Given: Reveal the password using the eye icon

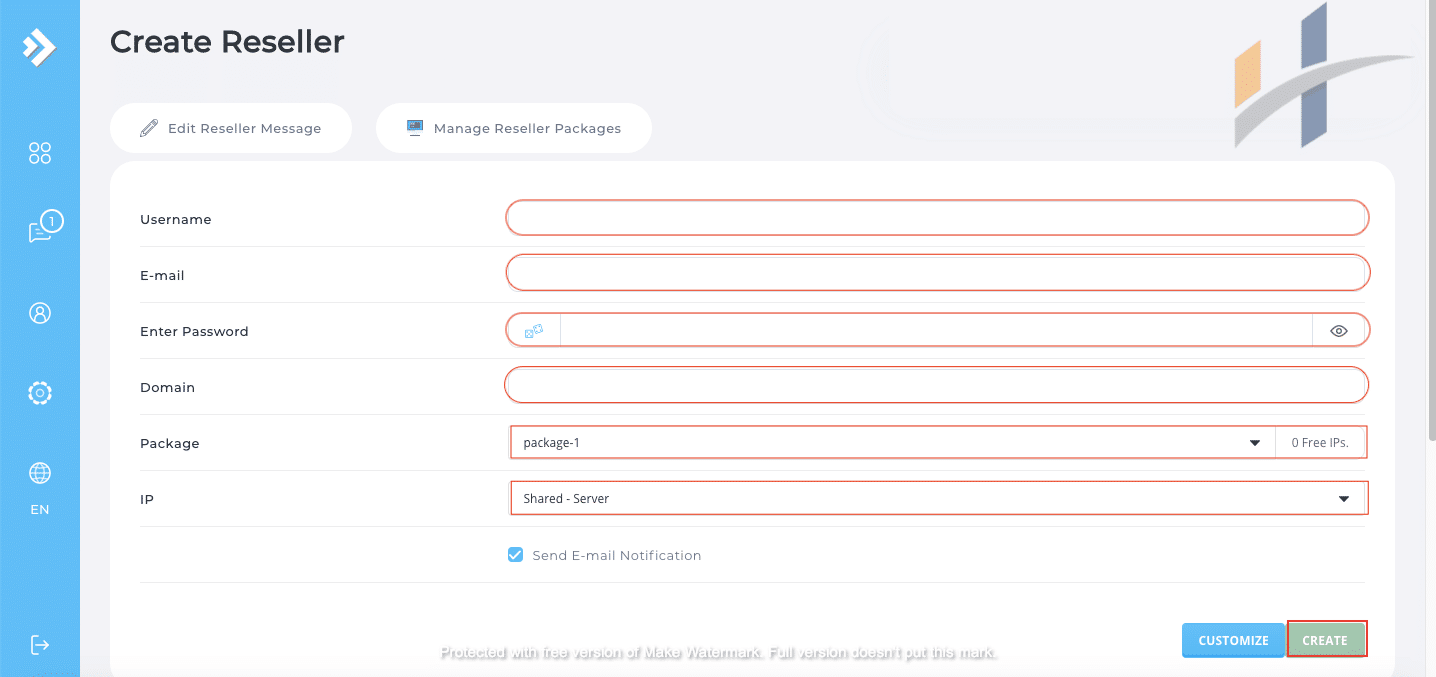Looking at the screenshot, I should [x=1340, y=330].
